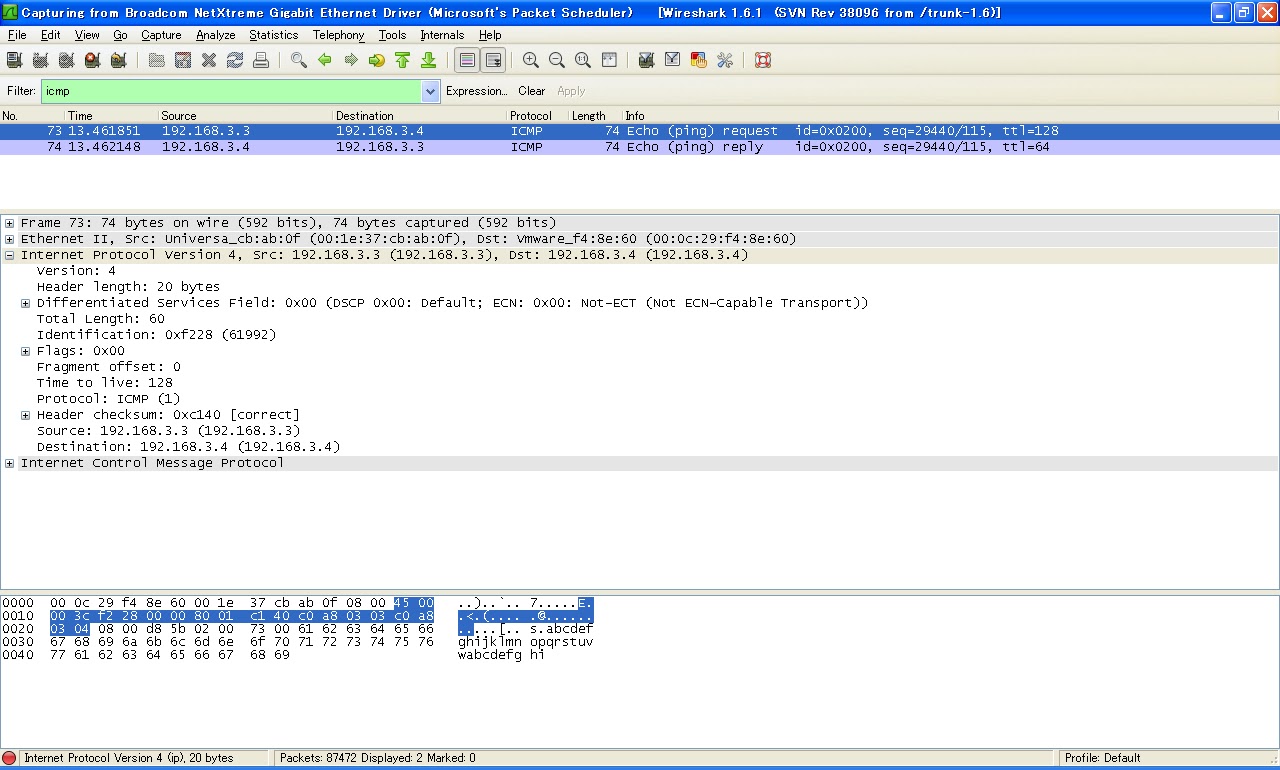Viewport: 1280px width, 770px height.
Task: Reset zoom to normal size
Action: tap(583, 60)
